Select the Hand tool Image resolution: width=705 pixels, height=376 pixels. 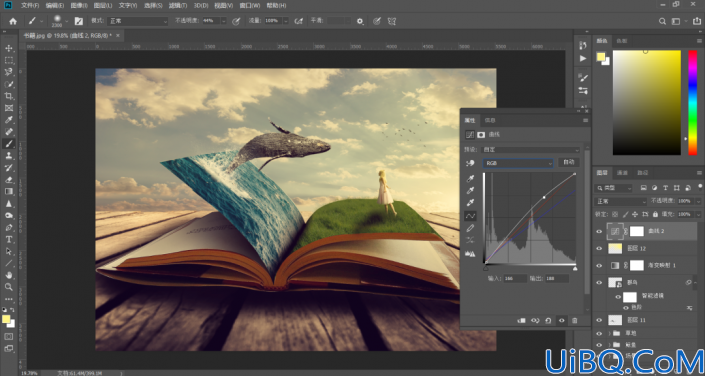9,275
